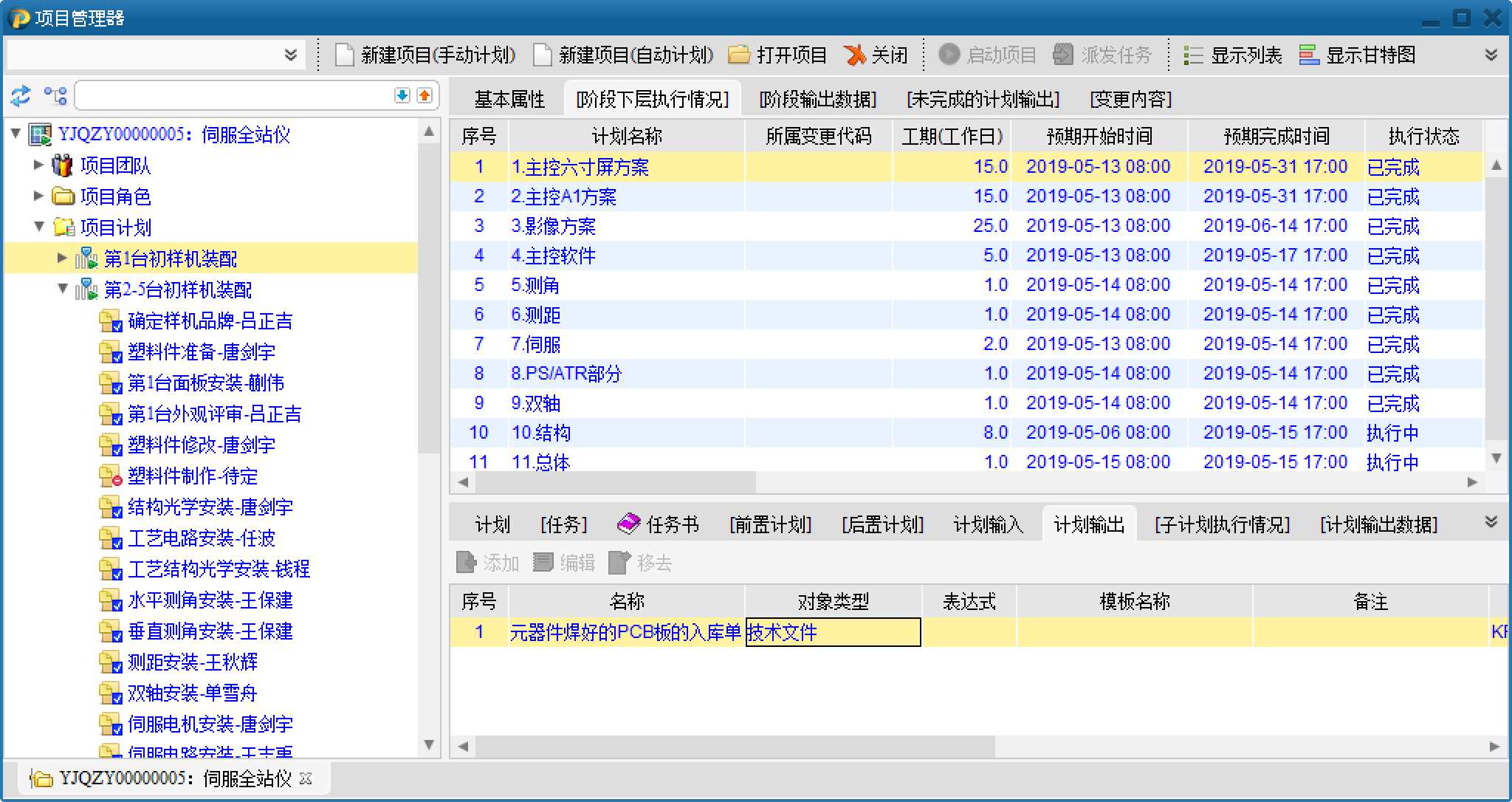1512x802 pixels.
Task: Open the [前置计划] tab
Action: [770, 524]
